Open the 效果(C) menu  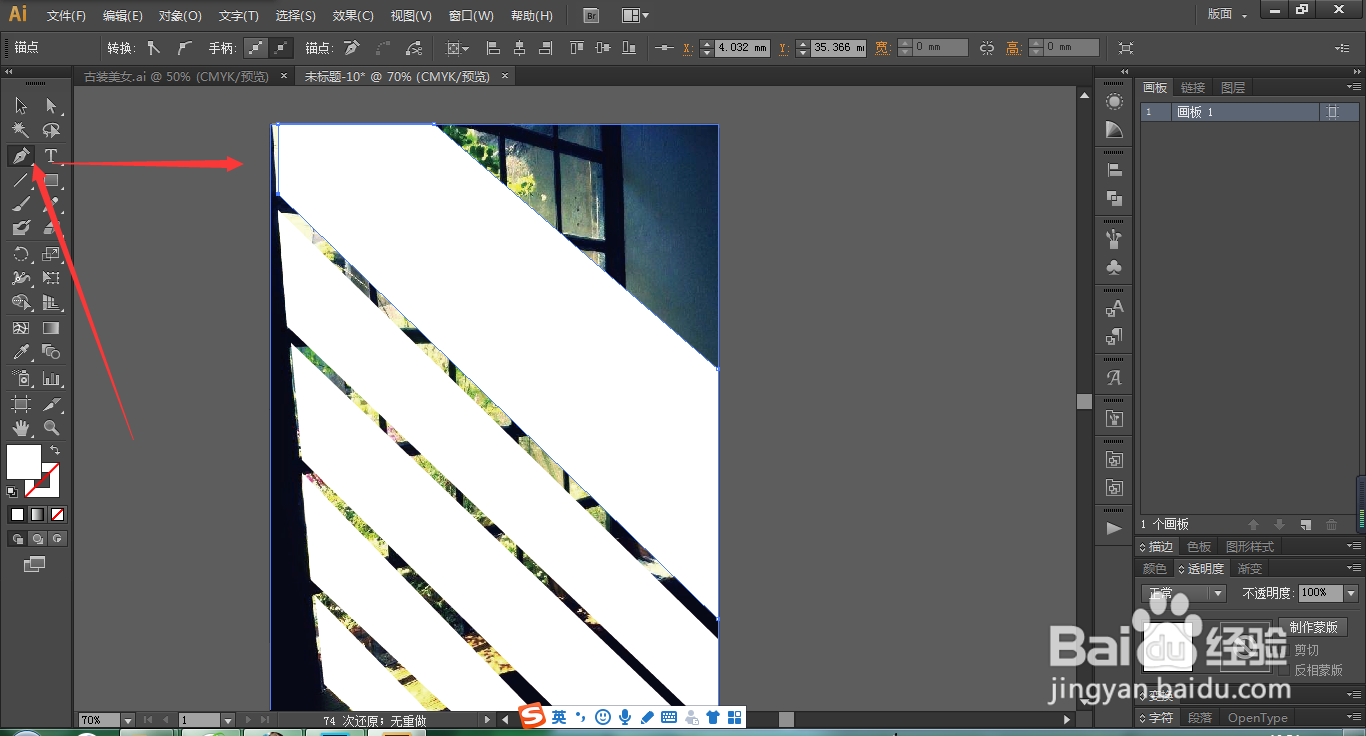353,16
